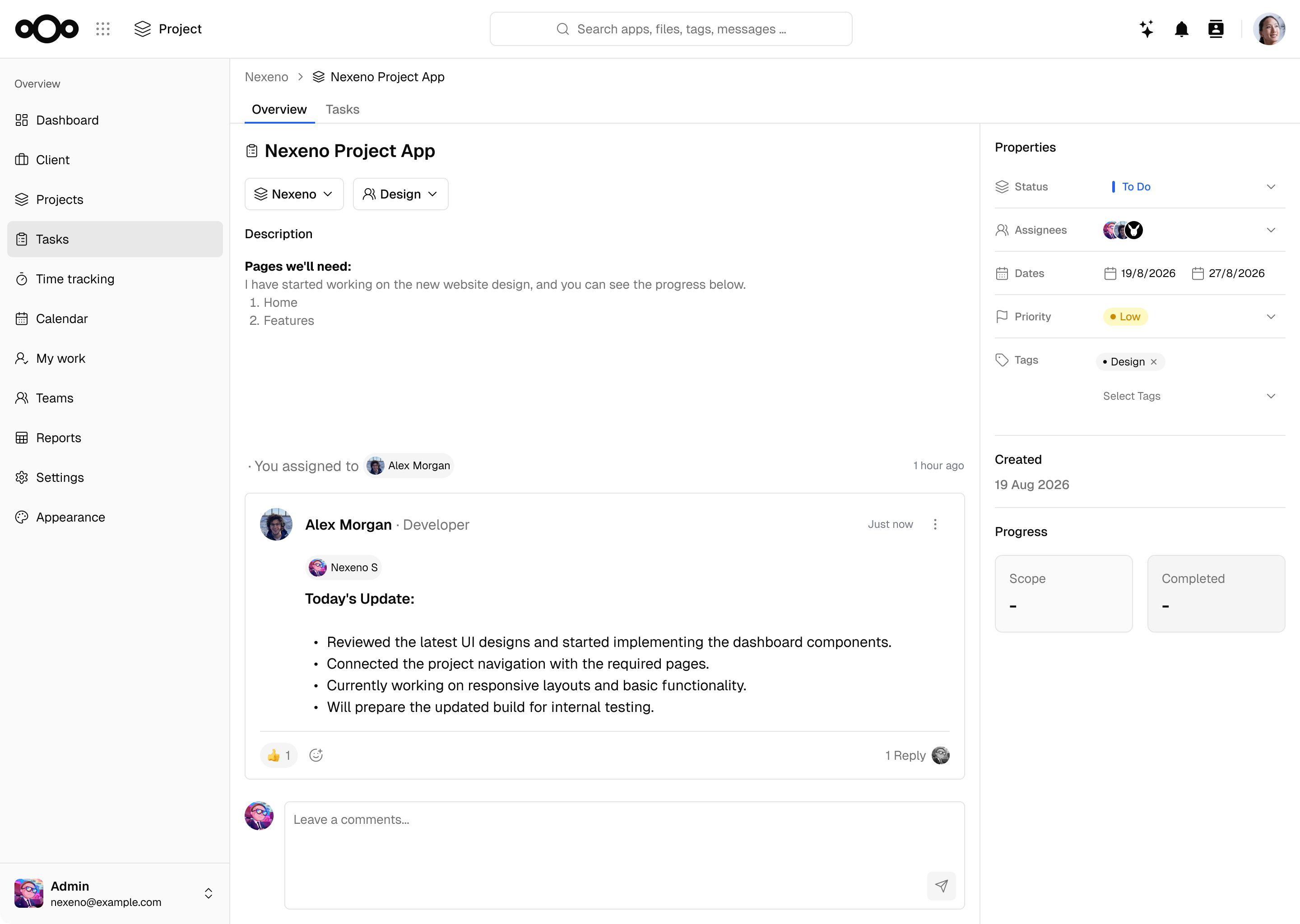The height and width of the screenshot is (924, 1300).
Task: Click Alex Morgan's comment avatar
Action: coord(276,524)
